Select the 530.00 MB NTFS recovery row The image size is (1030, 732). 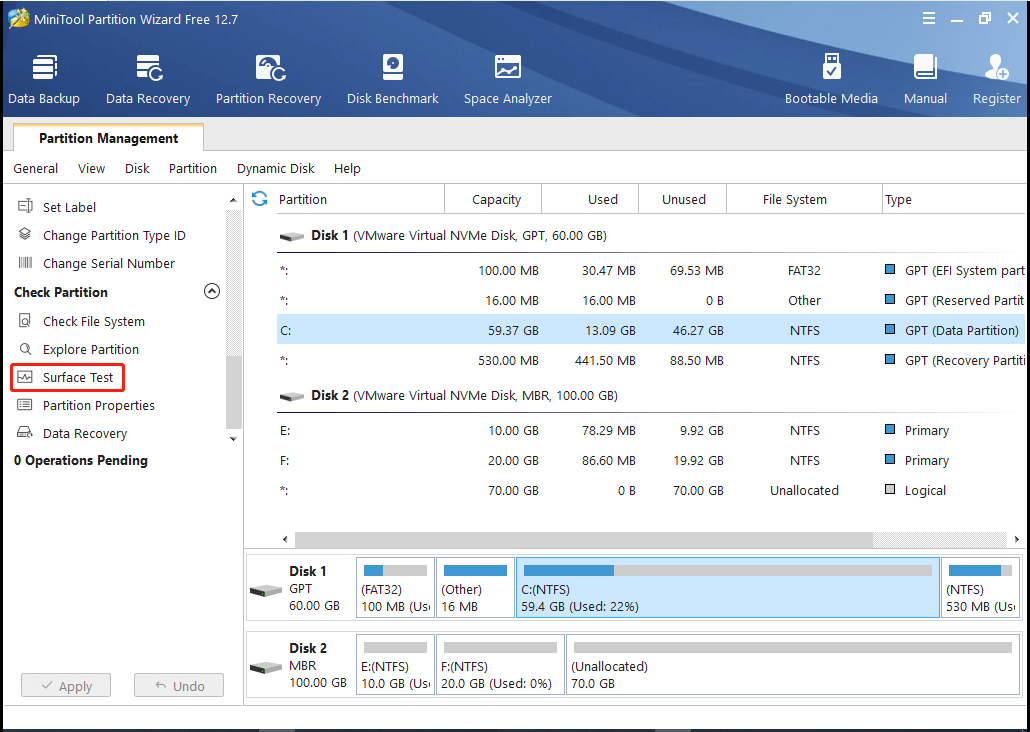click(650, 360)
